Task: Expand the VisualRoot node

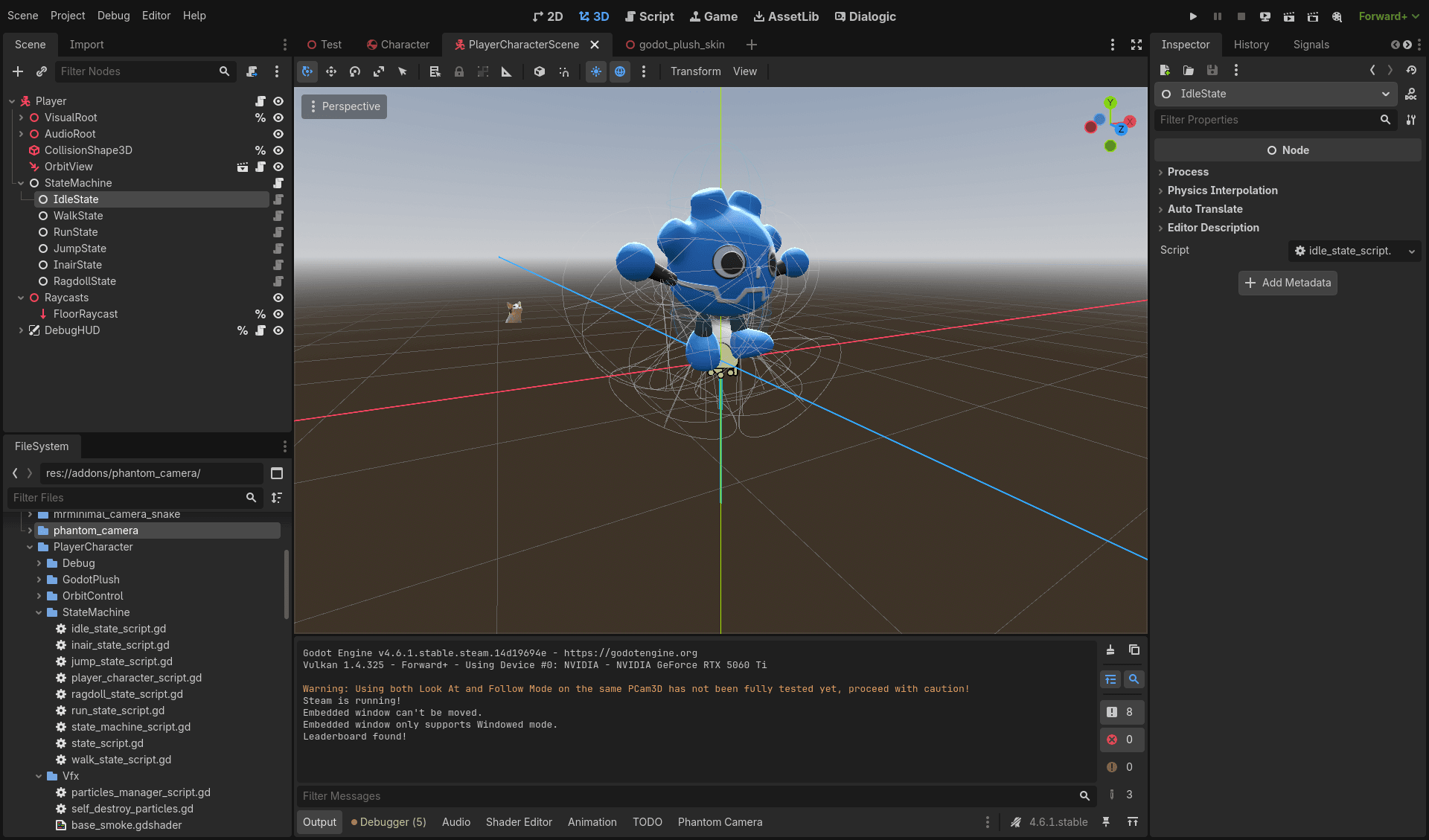Action: click(21, 118)
